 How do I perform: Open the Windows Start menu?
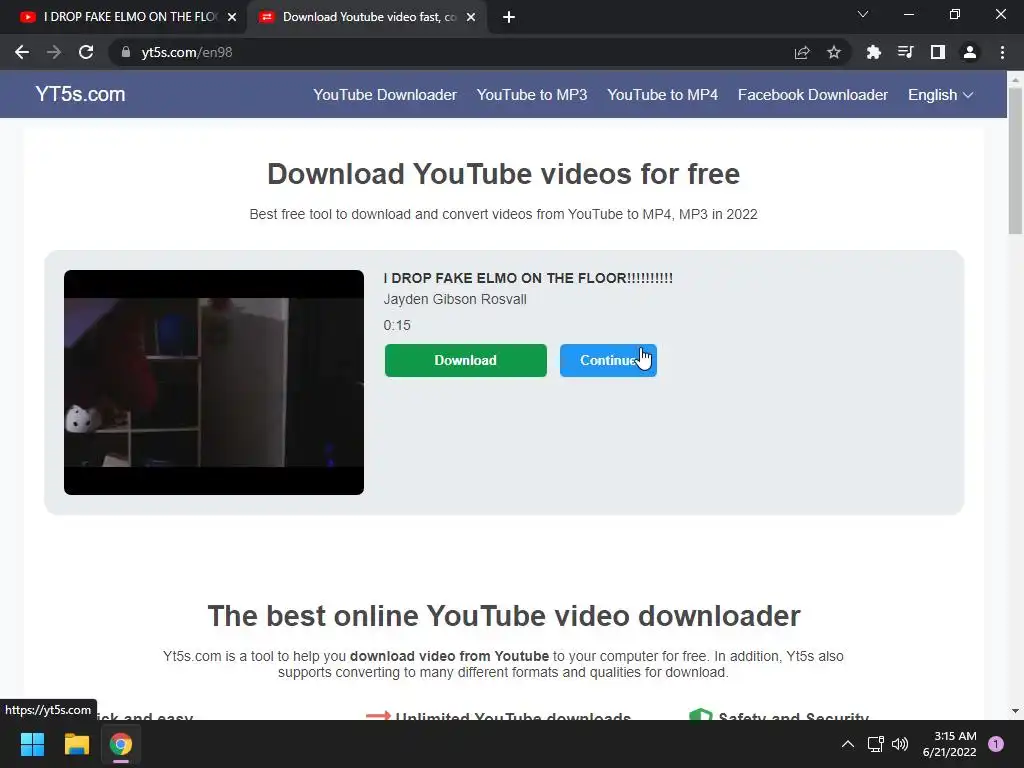click(x=32, y=744)
